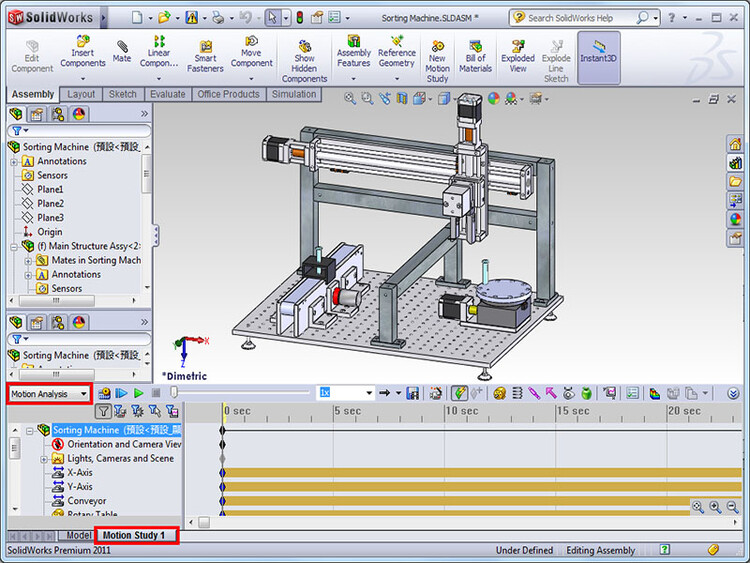Expand the Lights, Cameras and Scene node
Screen dimensions: 750x563
44,459
